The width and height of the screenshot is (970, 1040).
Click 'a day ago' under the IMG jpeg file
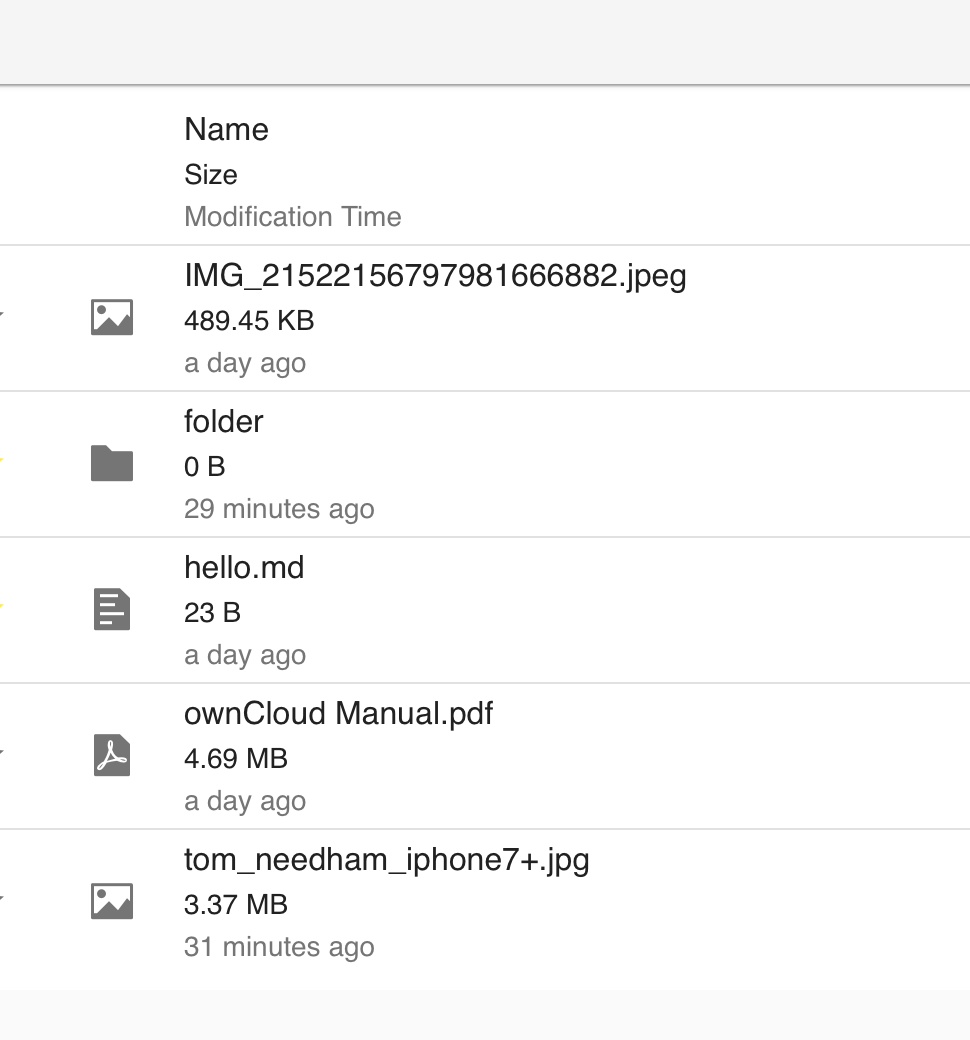[x=245, y=363]
